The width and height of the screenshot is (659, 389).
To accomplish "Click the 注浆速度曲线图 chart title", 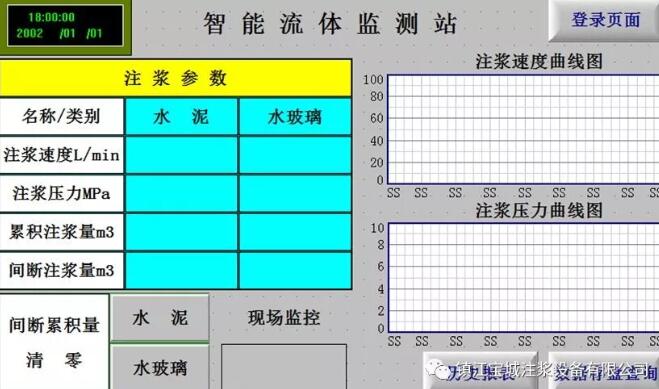I will click(x=539, y=62).
